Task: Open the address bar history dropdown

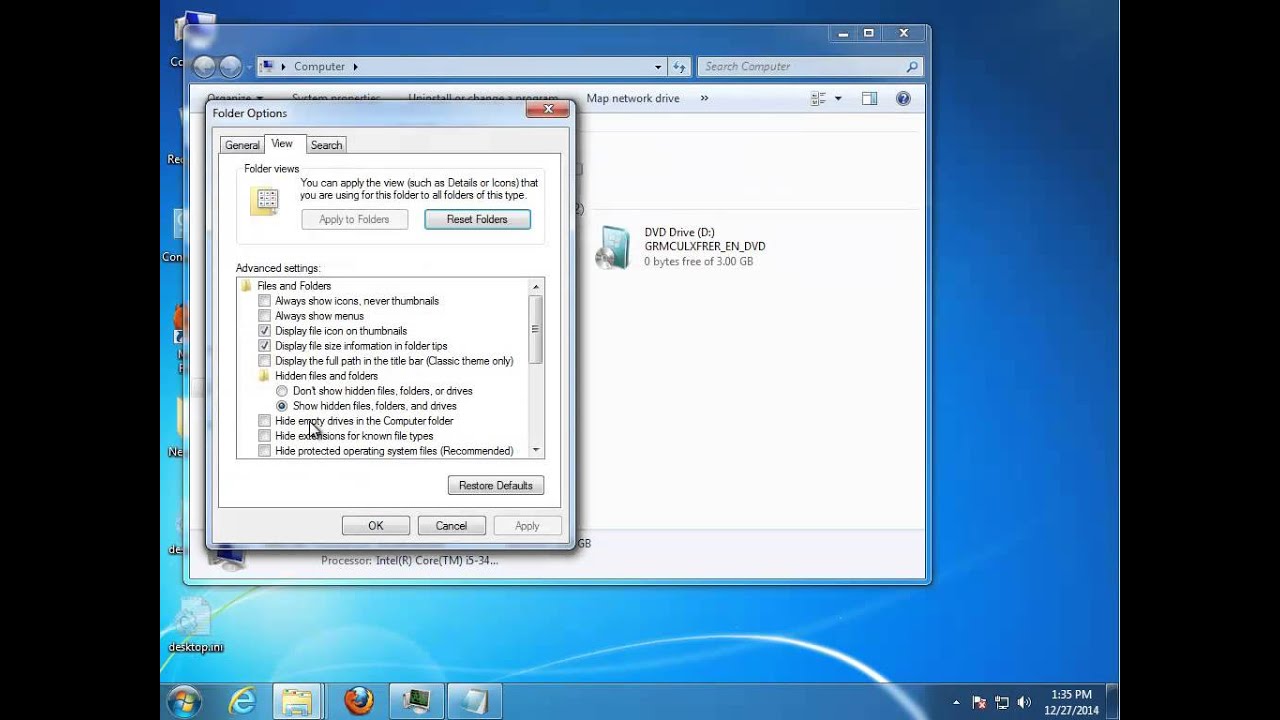Action: [658, 67]
